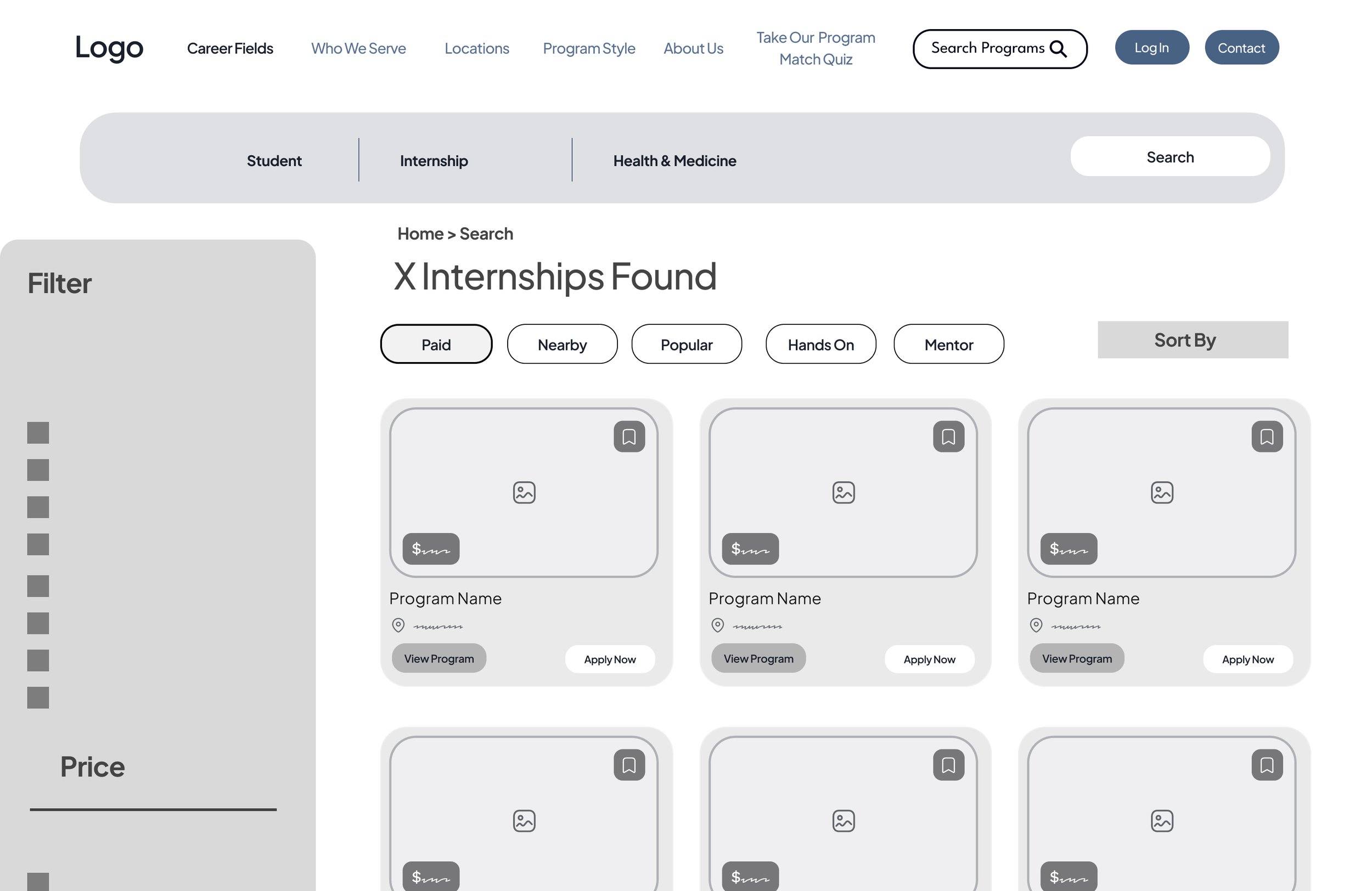Click View Program on the right top-row card
Viewport: 1372px width, 891px height.
1076,658
